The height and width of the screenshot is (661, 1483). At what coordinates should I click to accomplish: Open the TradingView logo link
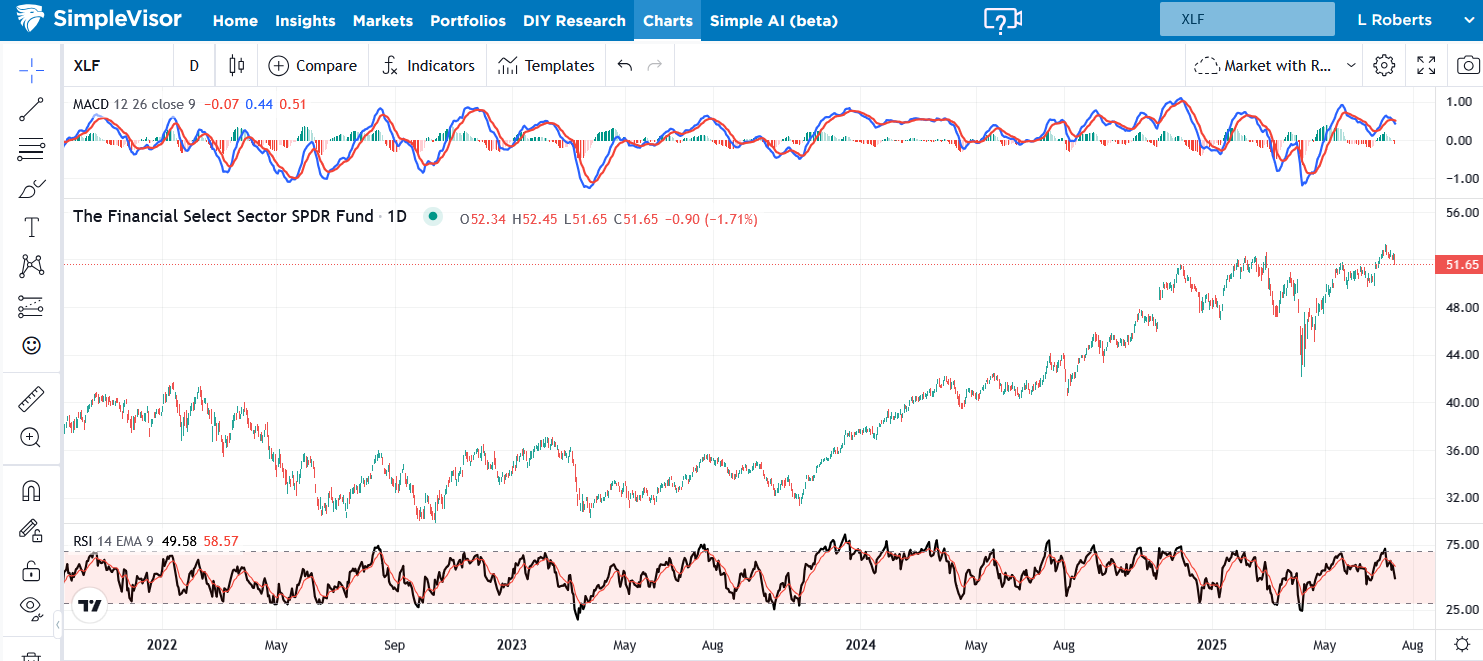[90, 606]
